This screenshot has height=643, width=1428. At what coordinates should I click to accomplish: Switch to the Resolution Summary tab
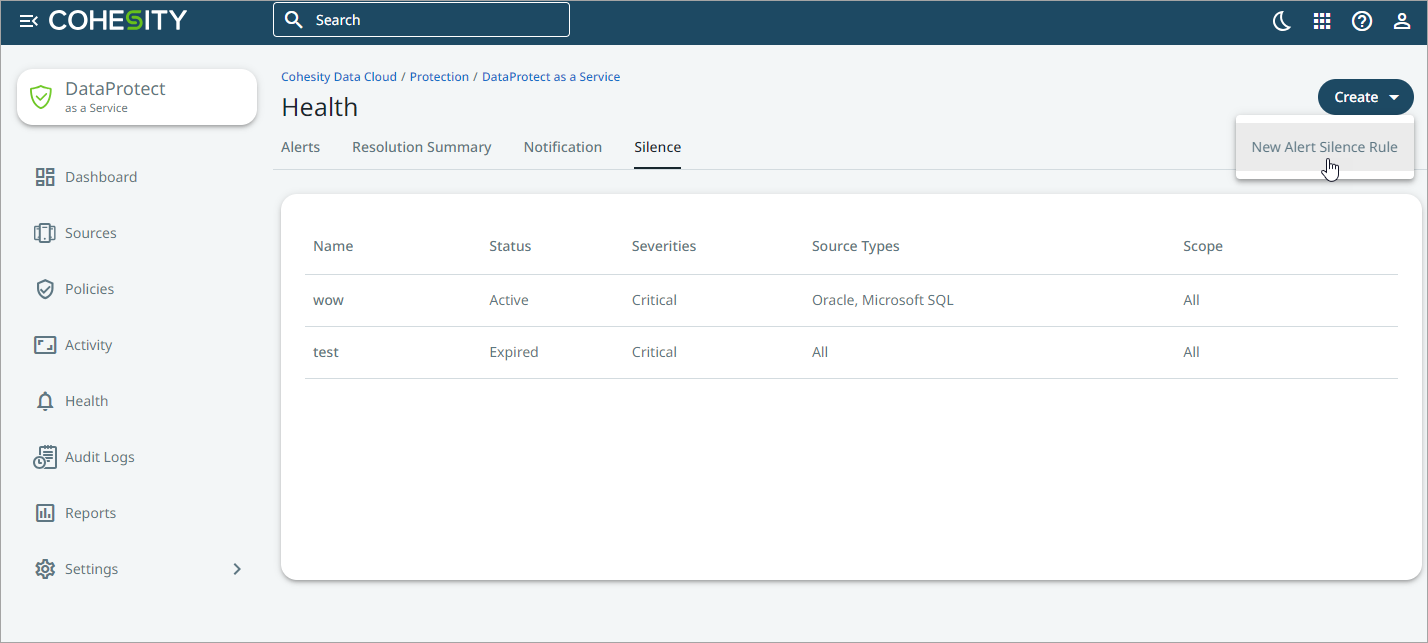421,147
